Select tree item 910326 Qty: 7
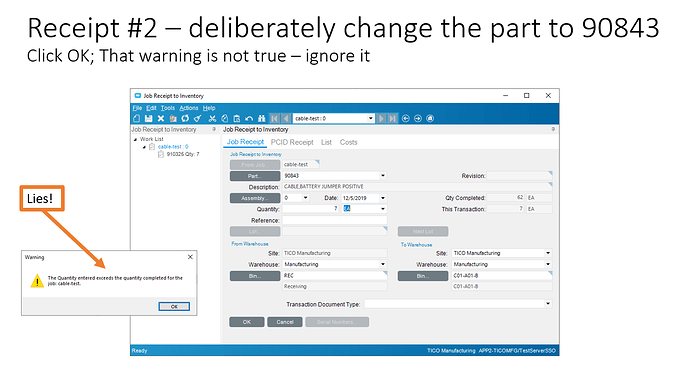Image resolution: width=690 pixels, height=372 pixels. (x=183, y=154)
